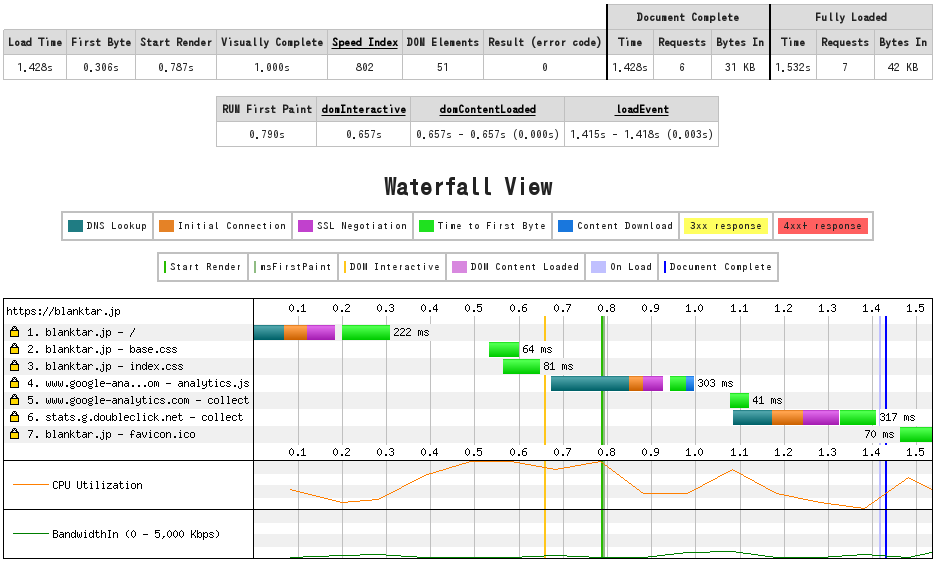
Task: Click the lock icon beside favicon.ico request
Action: coord(15,434)
